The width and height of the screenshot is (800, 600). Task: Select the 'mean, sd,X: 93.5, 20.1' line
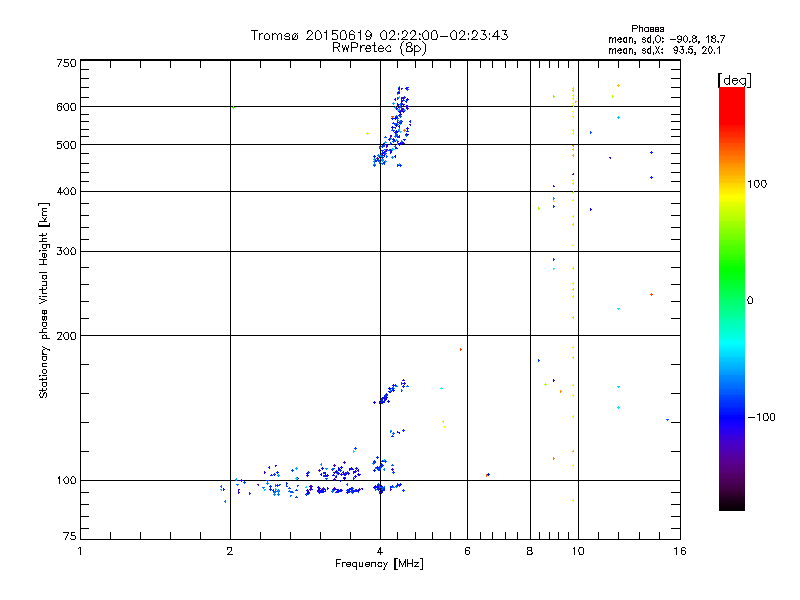664,50
